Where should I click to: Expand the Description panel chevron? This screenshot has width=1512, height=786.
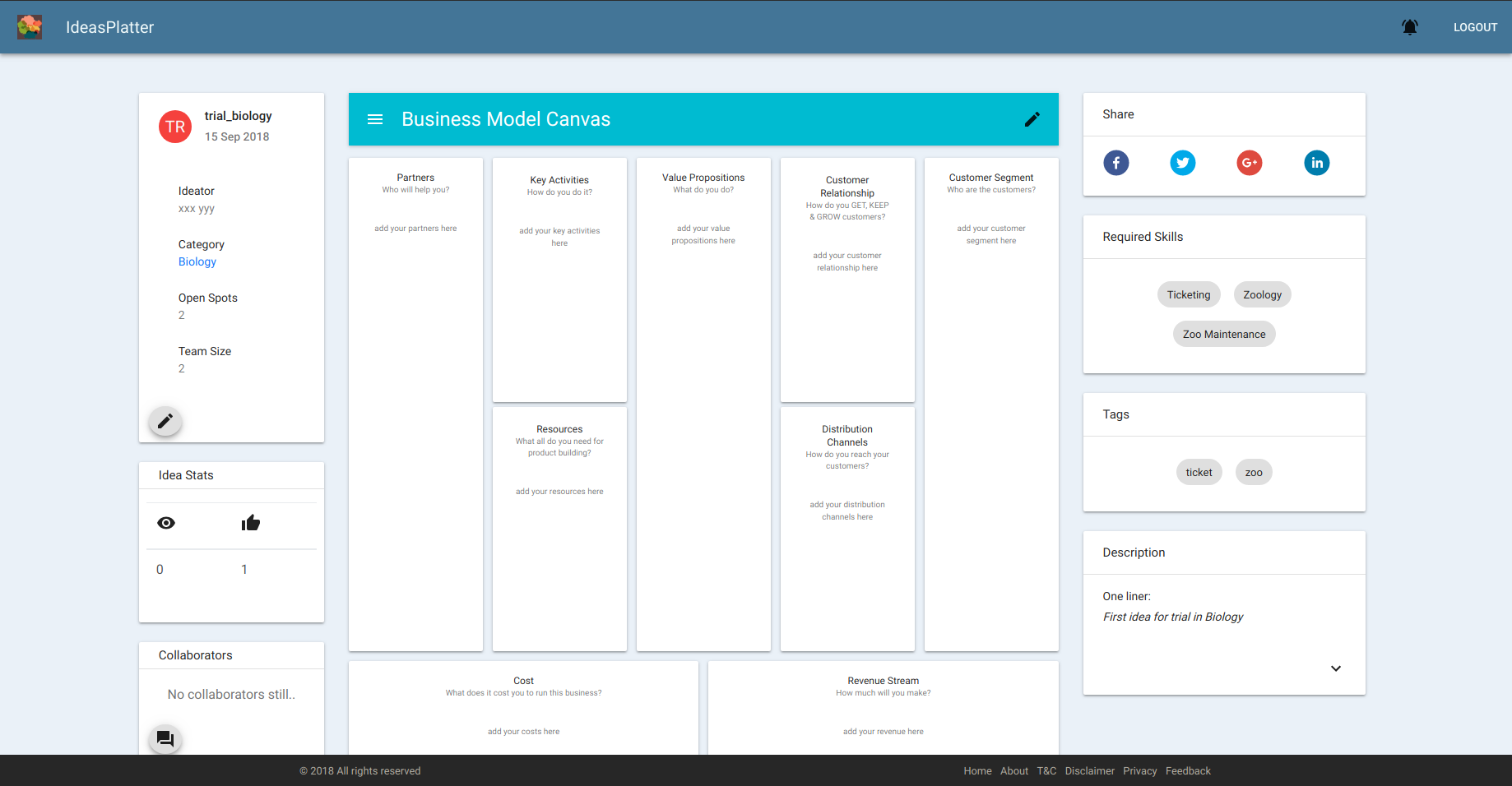point(1336,668)
